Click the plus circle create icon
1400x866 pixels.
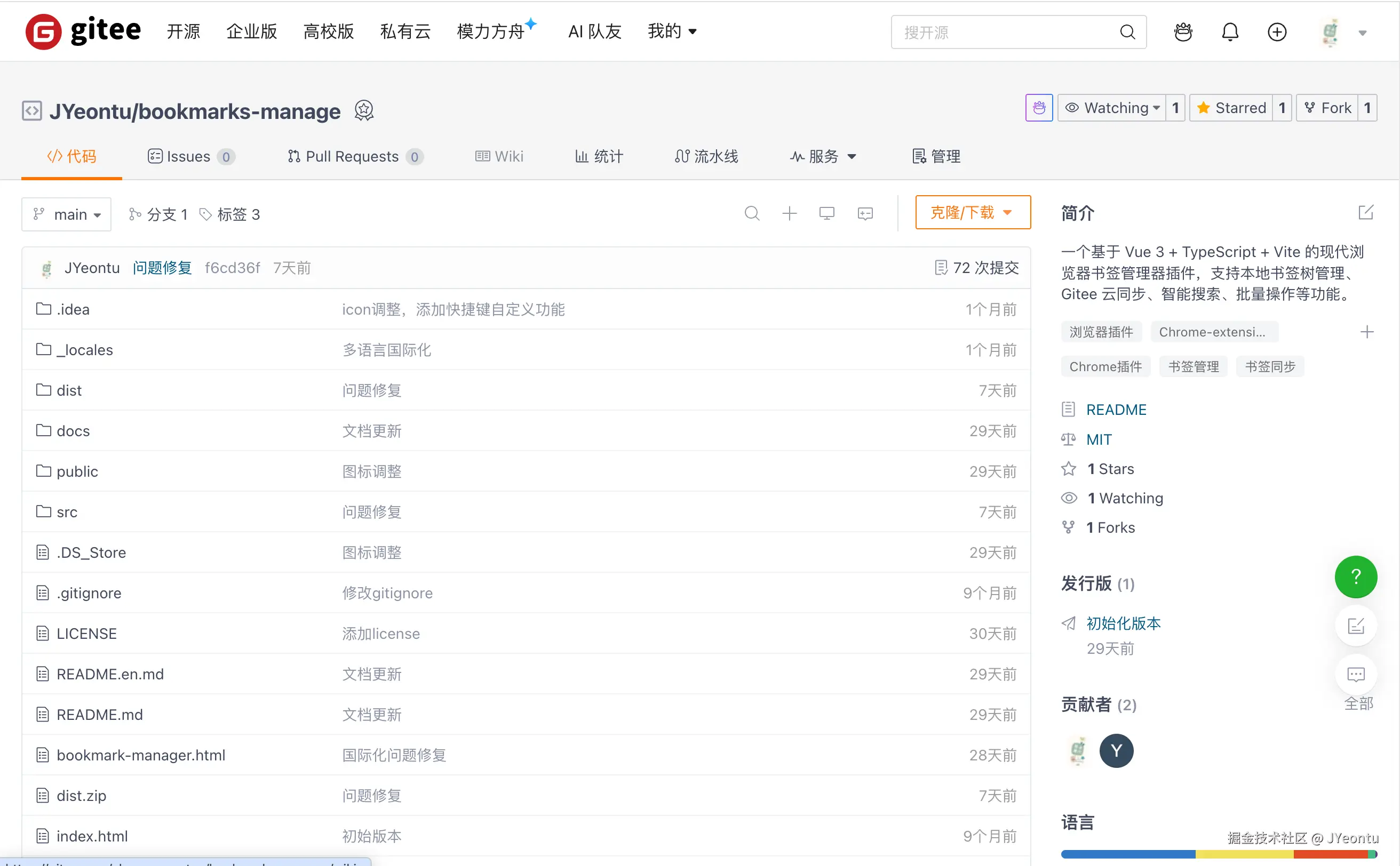pos(1277,32)
